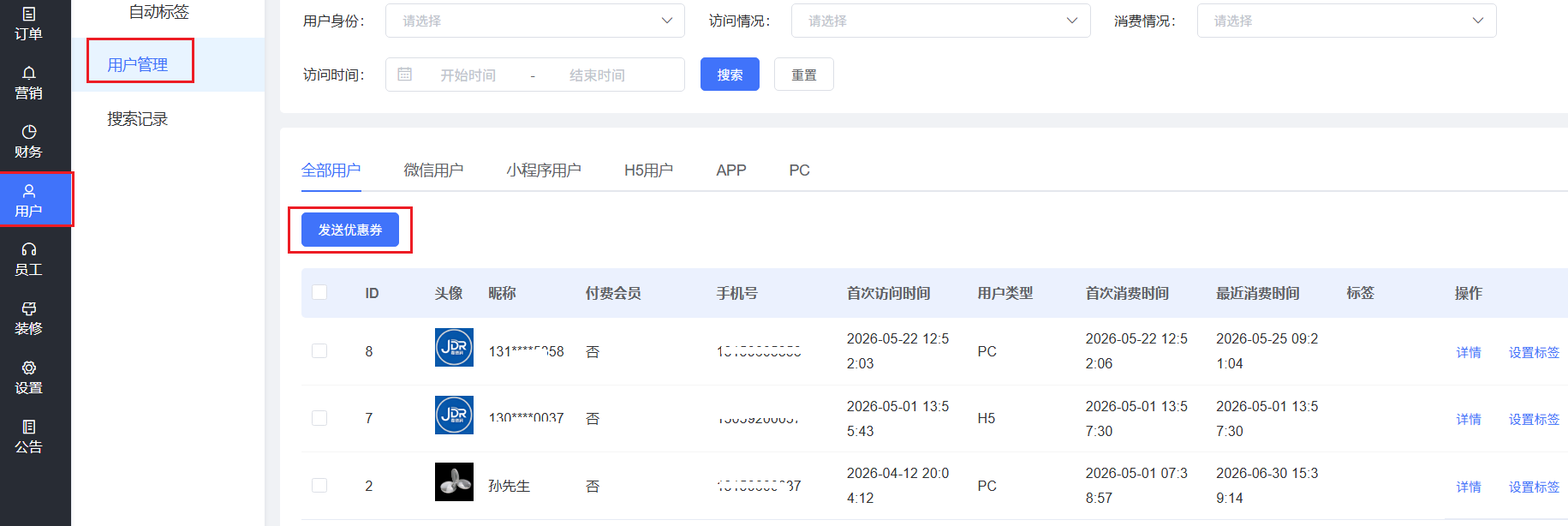Screen dimensions: 1568x526
Task: Expand the 访问情况 dropdown
Action: pyautogui.click(x=940, y=21)
